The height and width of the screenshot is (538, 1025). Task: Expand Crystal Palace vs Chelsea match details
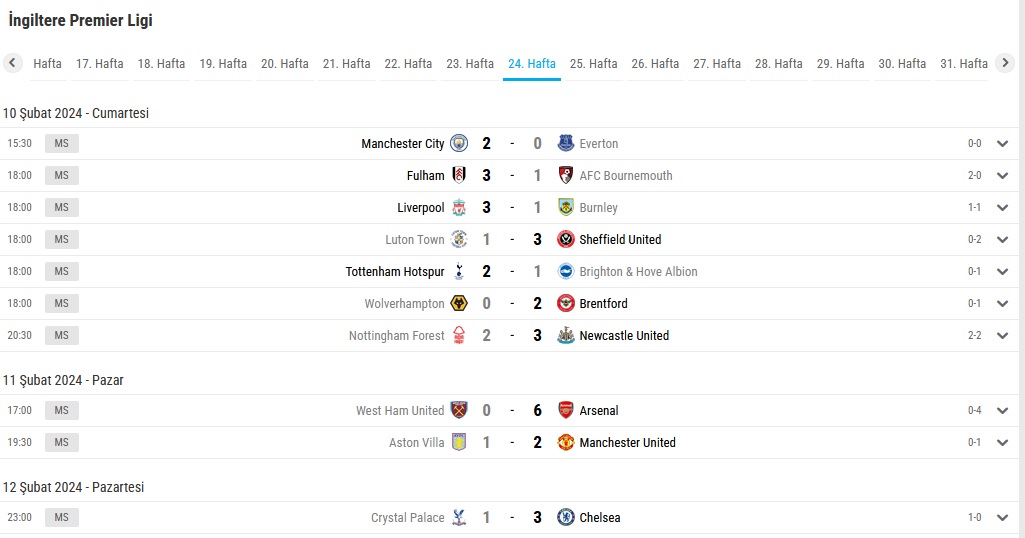[x=1002, y=518]
